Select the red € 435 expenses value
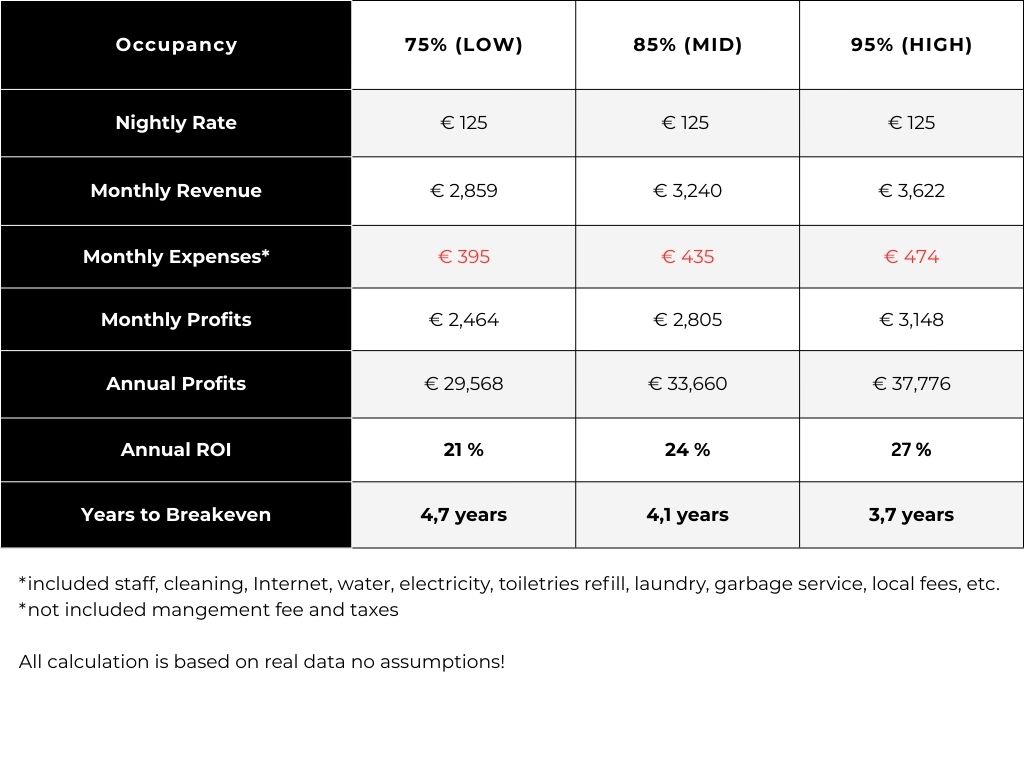This screenshot has width=1024, height=768. tap(687, 257)
